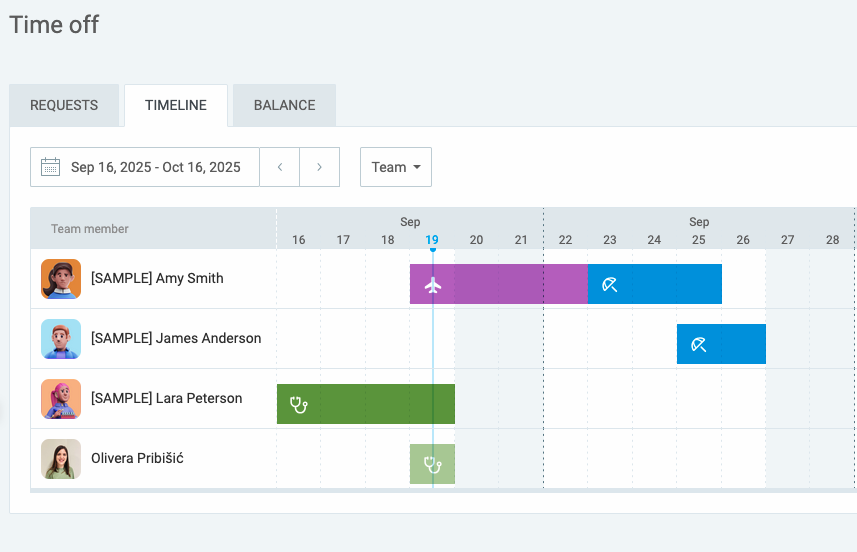Click airplane icon on Amy Smith's purple bar
The image size is (857, 552).
coord(433,285)
